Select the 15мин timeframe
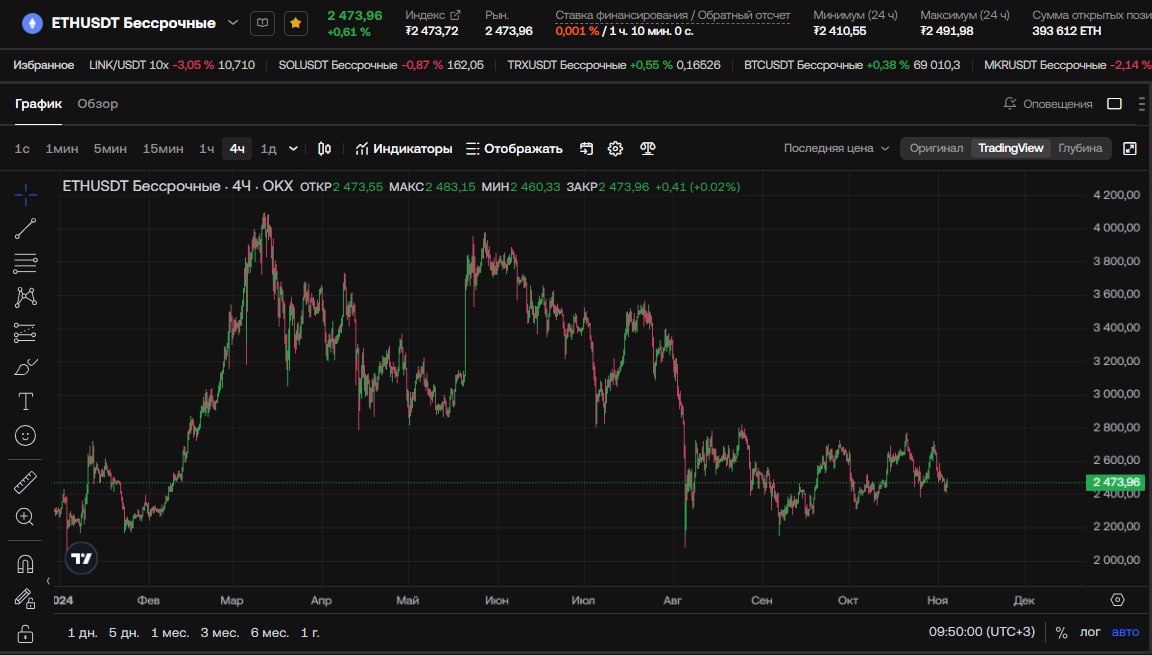 click(x=163, y=148)
